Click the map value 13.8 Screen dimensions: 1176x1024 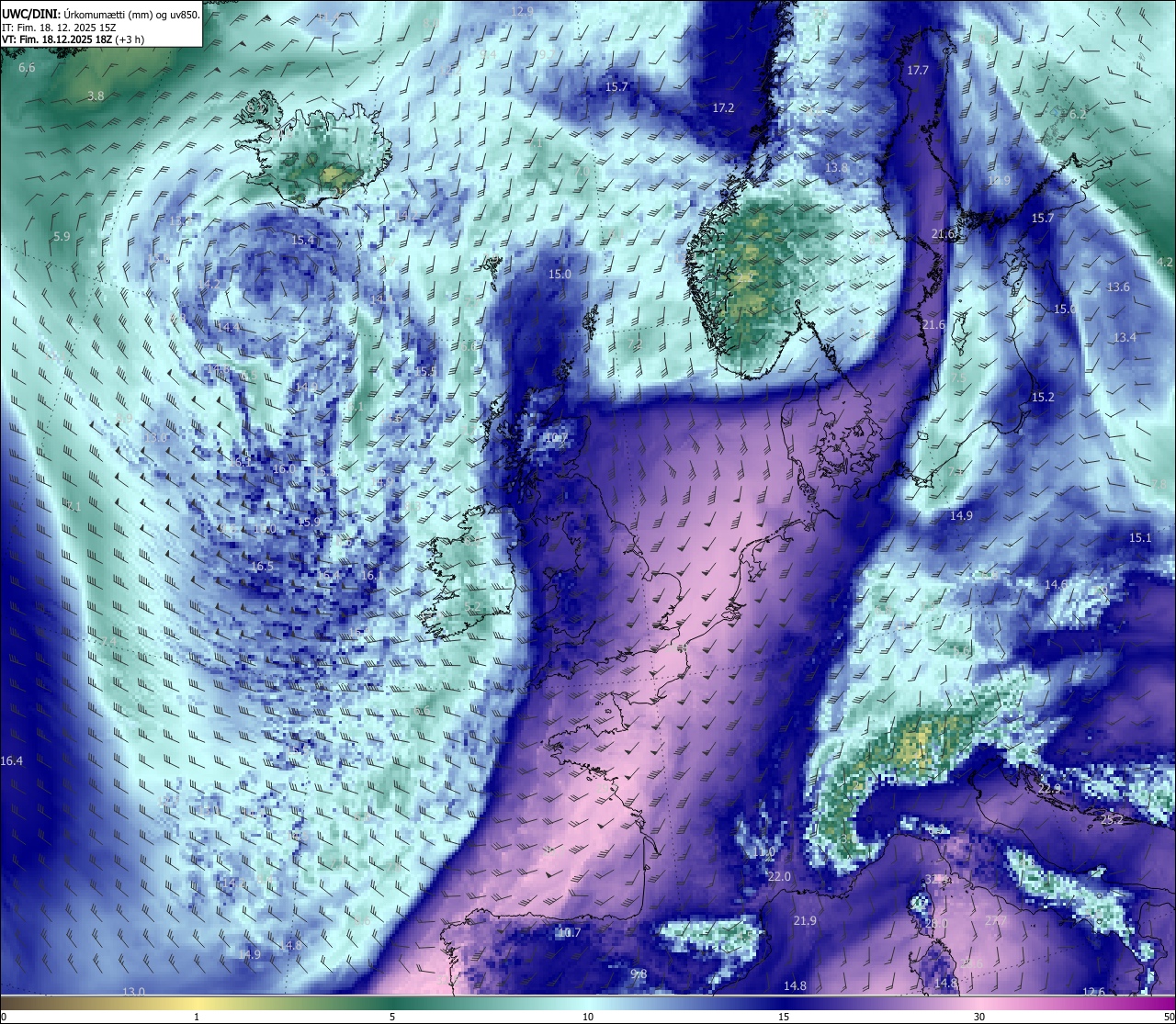pyautogui.click(x=837, y=167)
